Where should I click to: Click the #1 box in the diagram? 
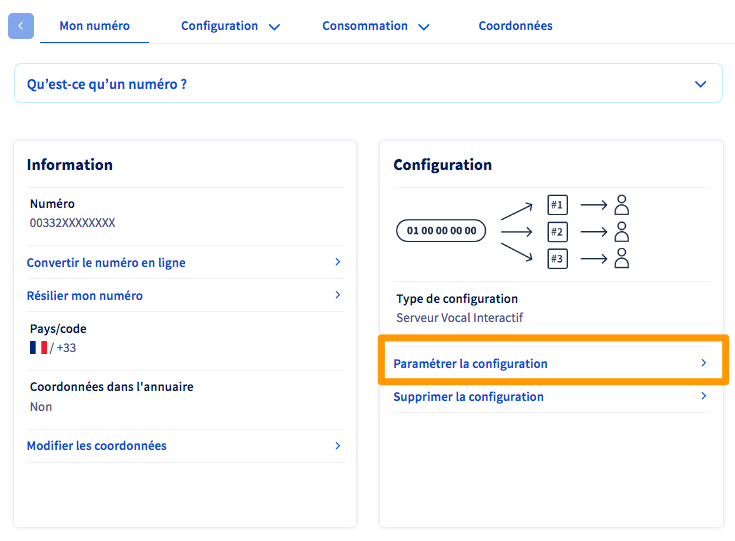[x=558, y=206]
